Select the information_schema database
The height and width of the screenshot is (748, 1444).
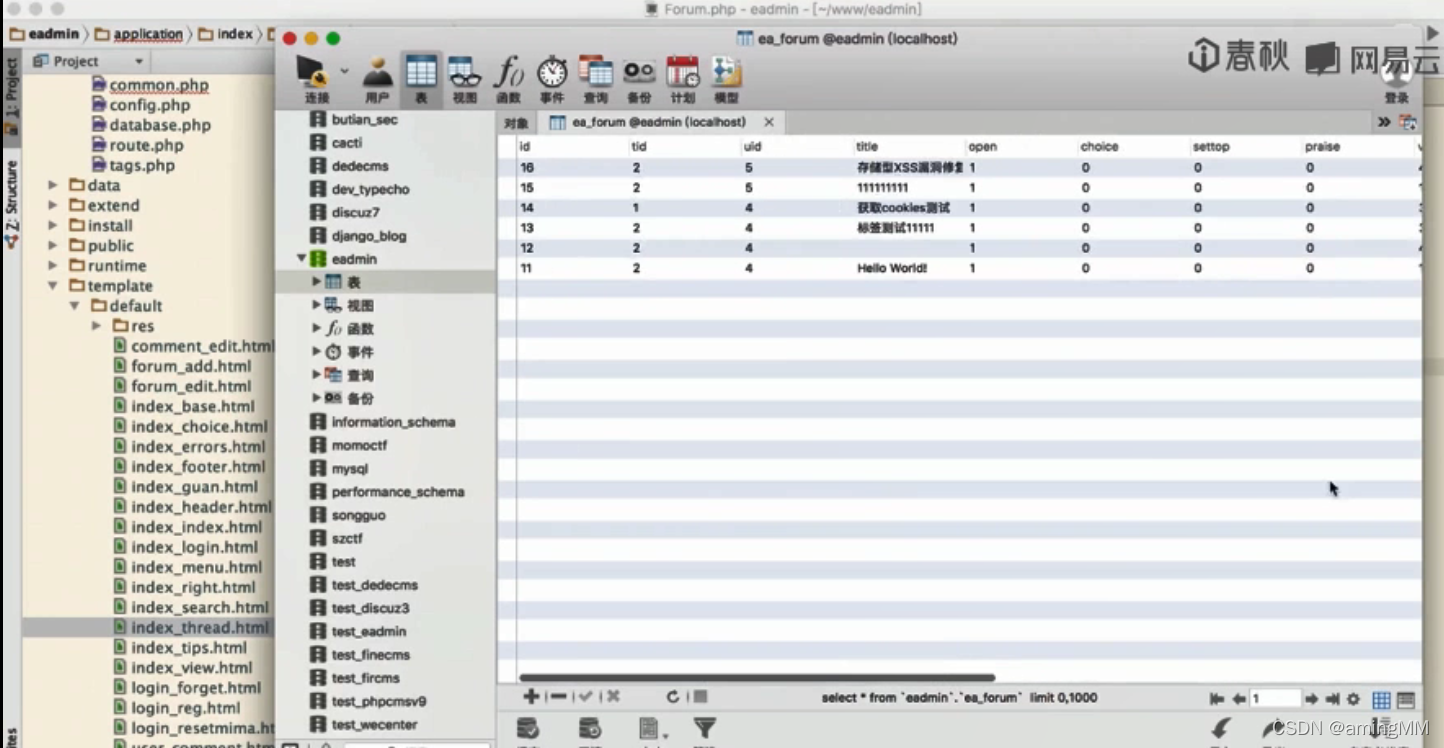click(x=393, y=422)
